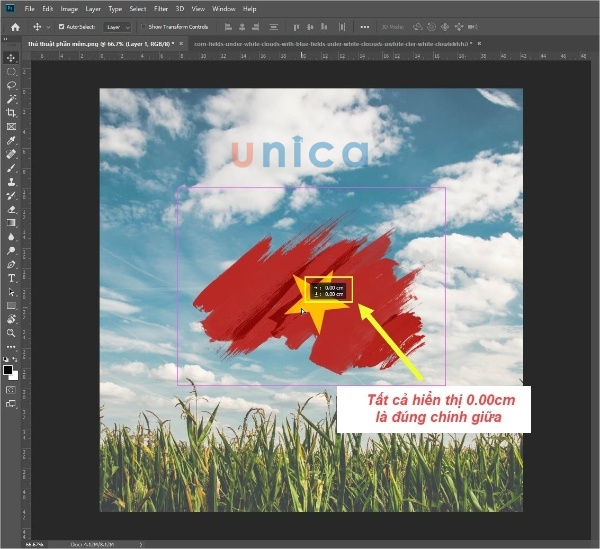Screen dimensions: 600x549
Task: Open the Type menu
Action: click(115, 8)
